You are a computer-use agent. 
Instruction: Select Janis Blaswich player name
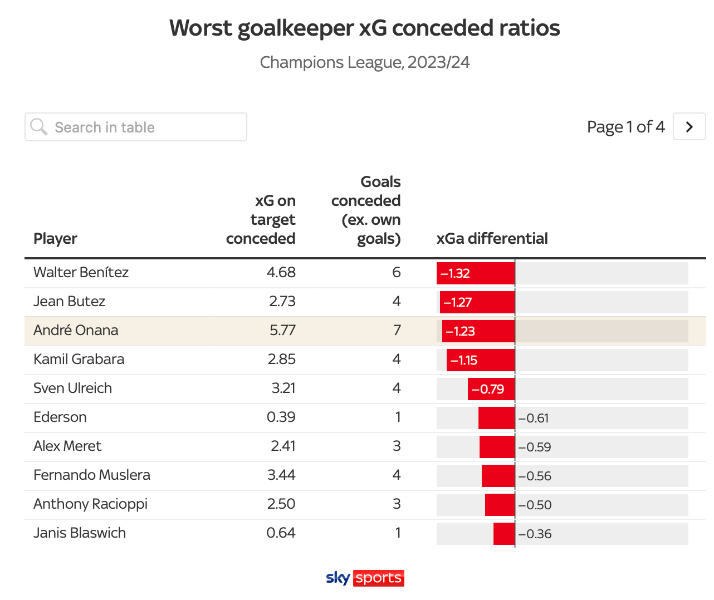click(x=80, y=533)
